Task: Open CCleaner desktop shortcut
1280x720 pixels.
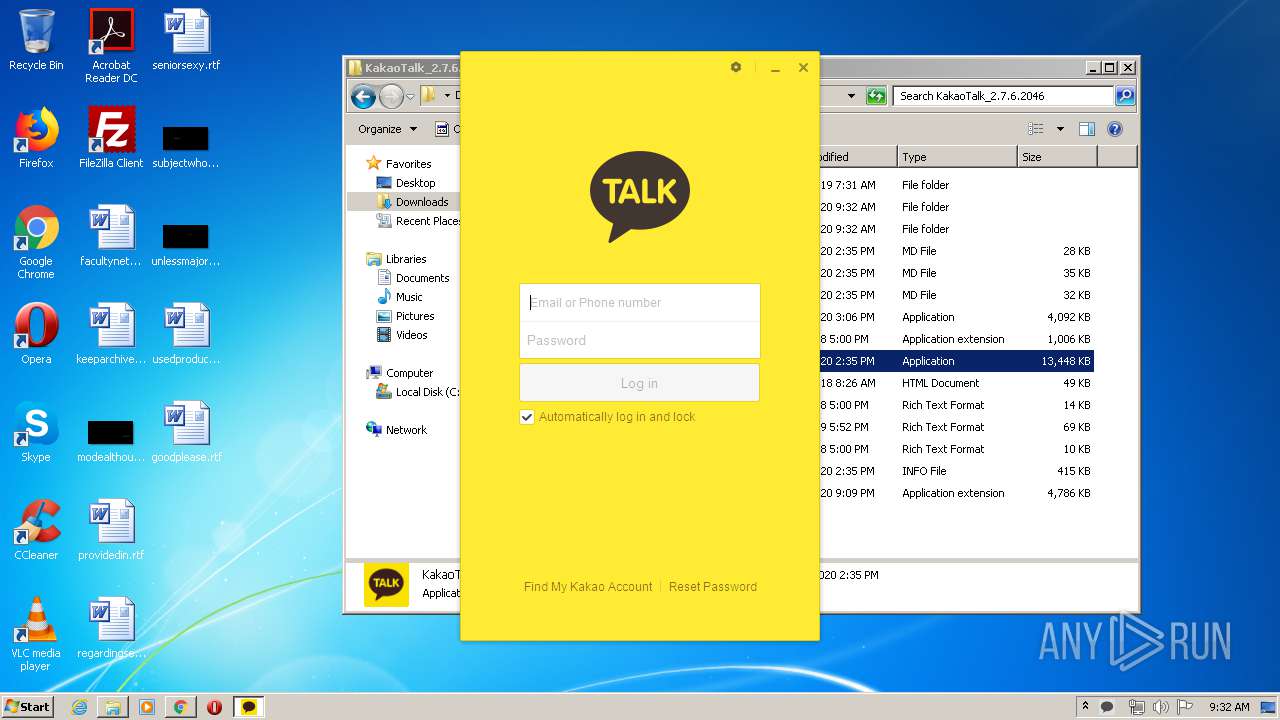Action: pyautogui.click(x=36, y=530)
